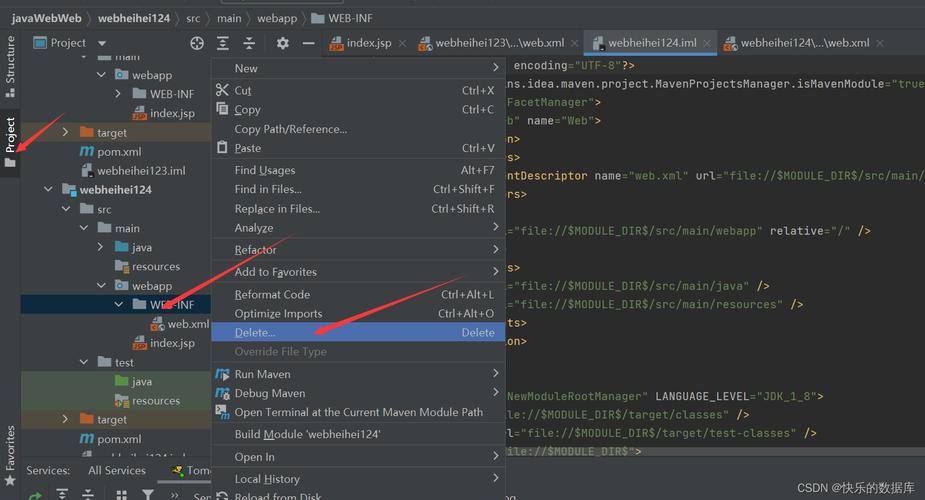Viewport: 925px width, 500px height.
Task: Open the Structure tool window
Action: point(10,59)
